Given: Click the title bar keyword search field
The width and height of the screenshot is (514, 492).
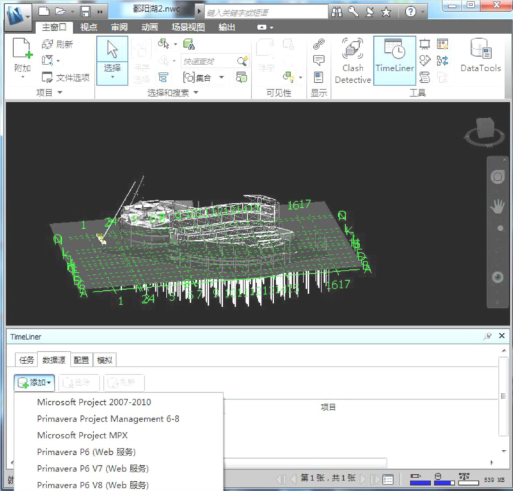Looking at the screenshot, I should [266, 13].
